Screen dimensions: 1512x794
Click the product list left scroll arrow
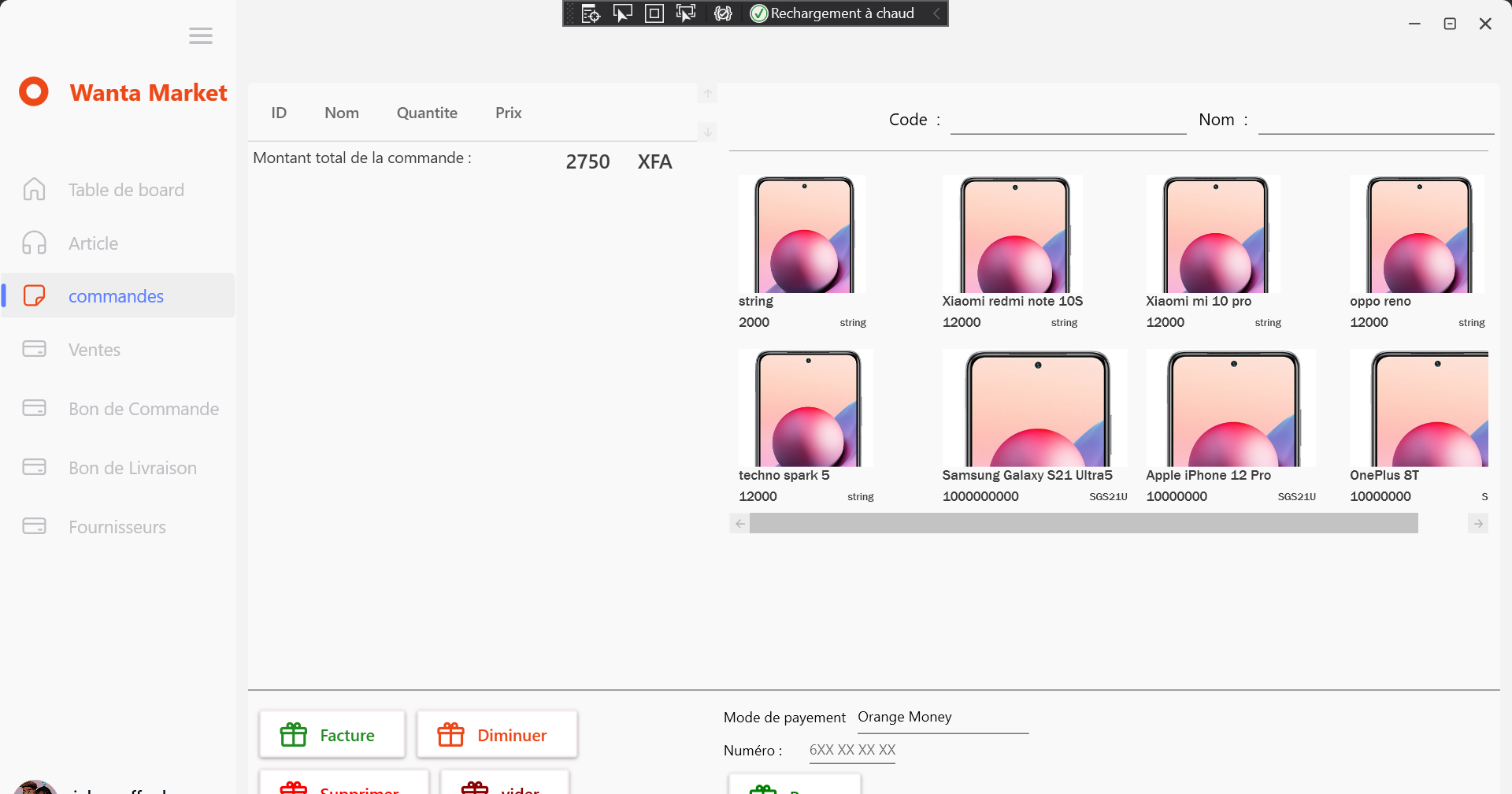coord(739,523)
